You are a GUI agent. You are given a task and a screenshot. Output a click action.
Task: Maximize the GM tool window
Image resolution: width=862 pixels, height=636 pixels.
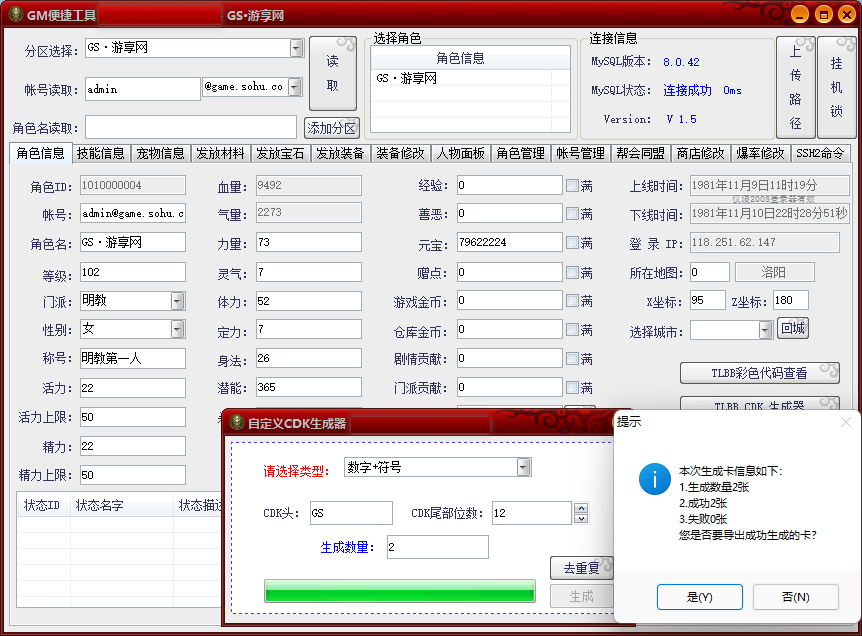point(823,15)
